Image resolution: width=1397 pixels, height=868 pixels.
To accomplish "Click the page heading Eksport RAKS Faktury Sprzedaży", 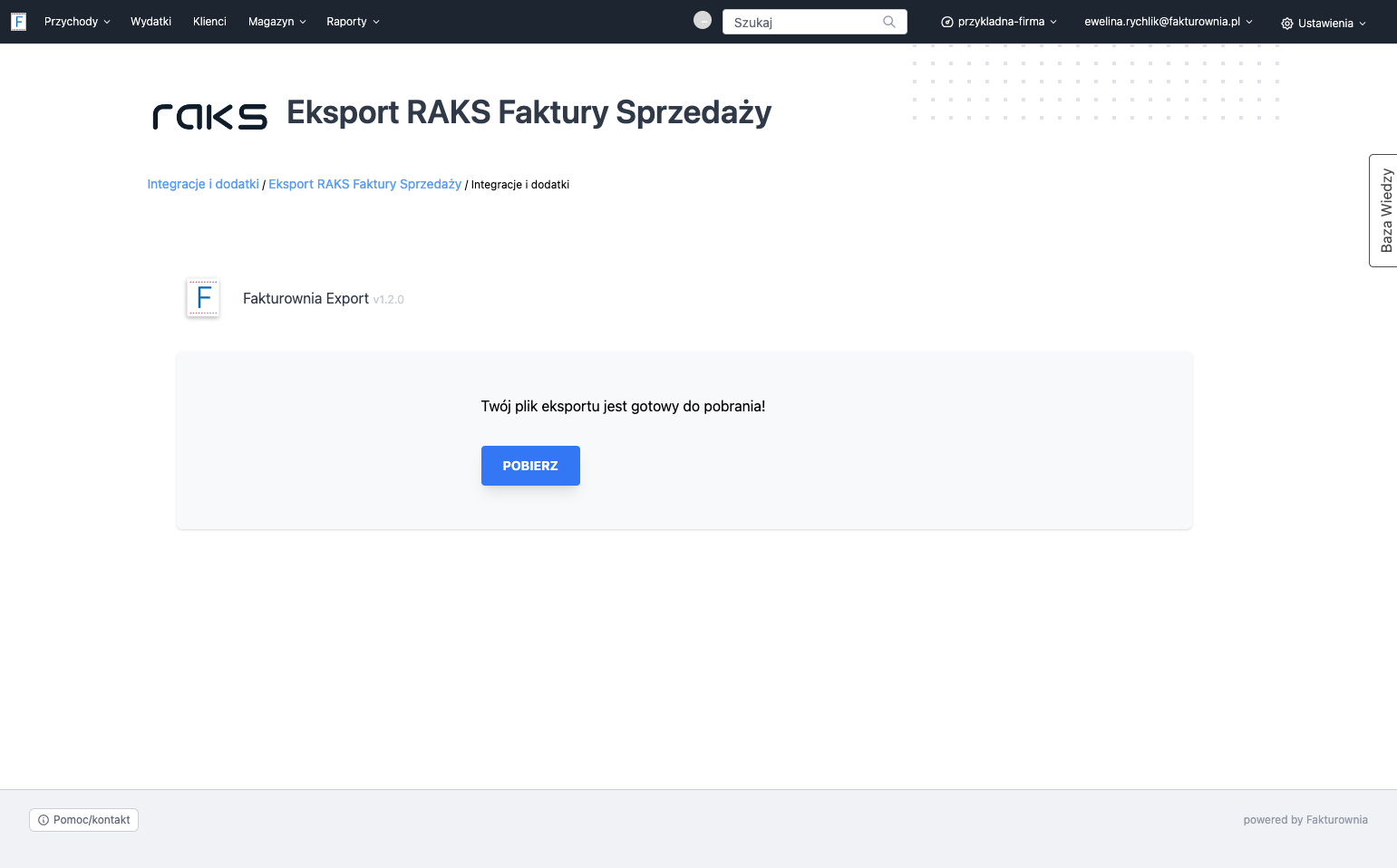I will click(529, 112).
